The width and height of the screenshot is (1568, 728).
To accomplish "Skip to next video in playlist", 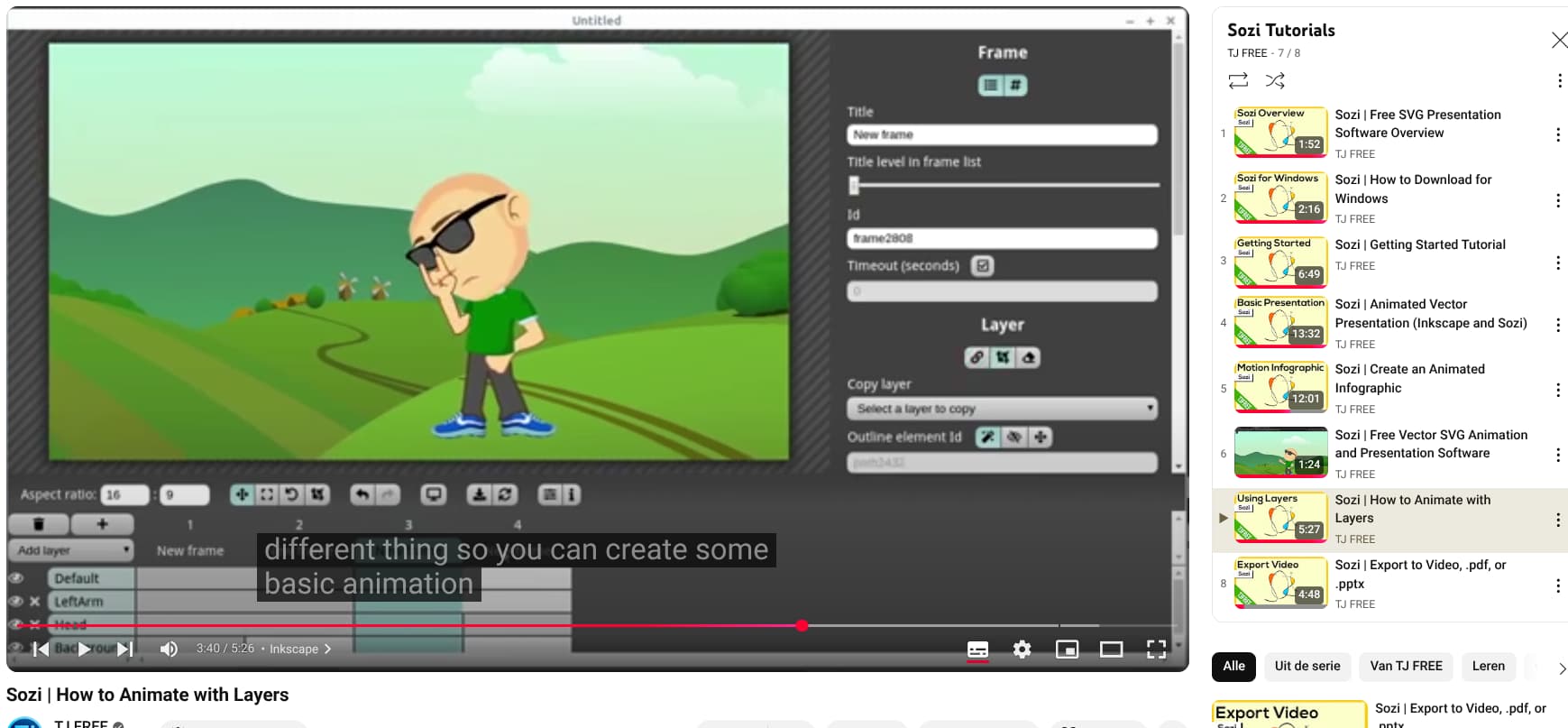I will tap(125, 649).
